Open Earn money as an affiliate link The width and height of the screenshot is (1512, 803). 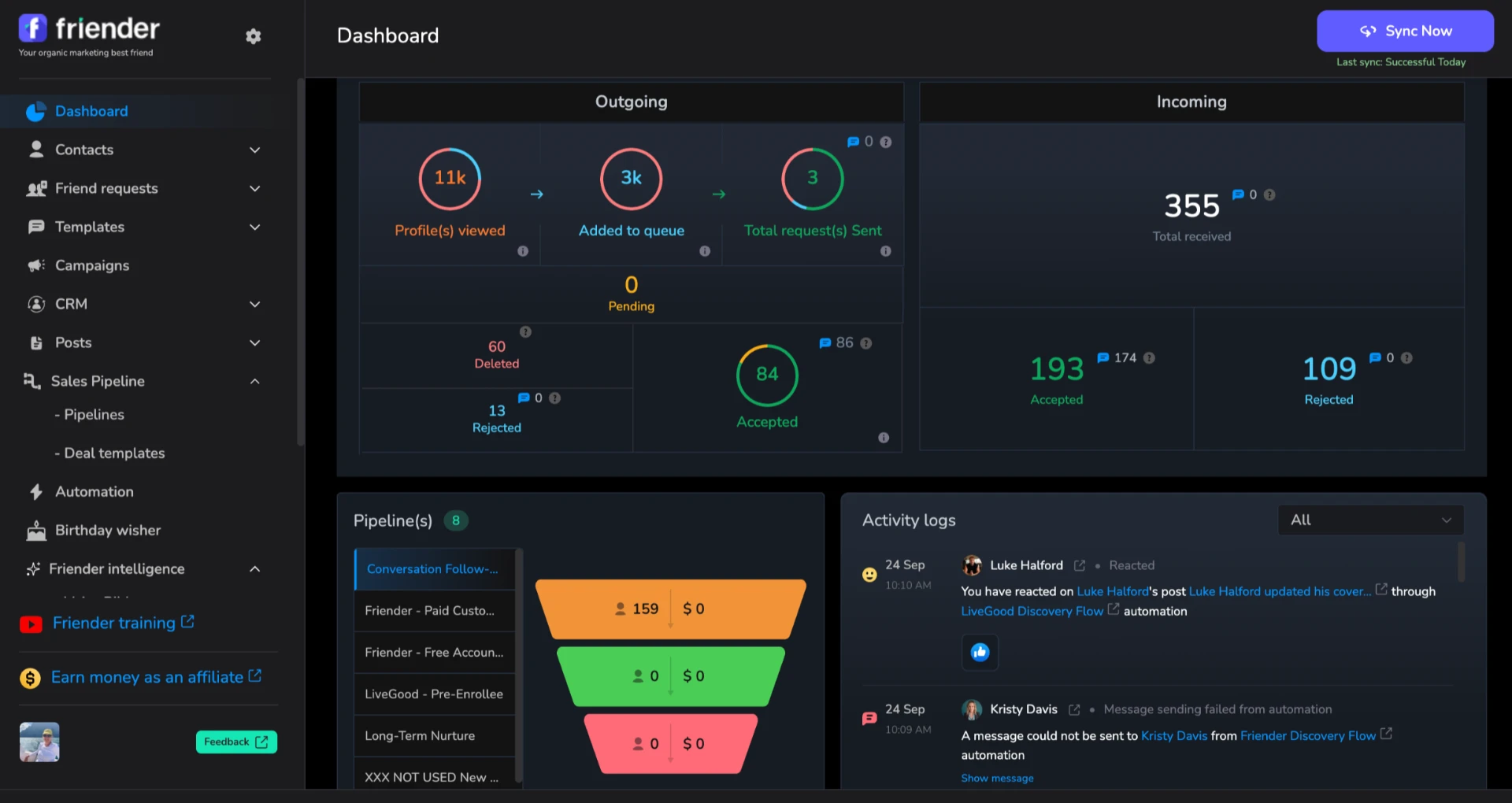pos(156,677)
